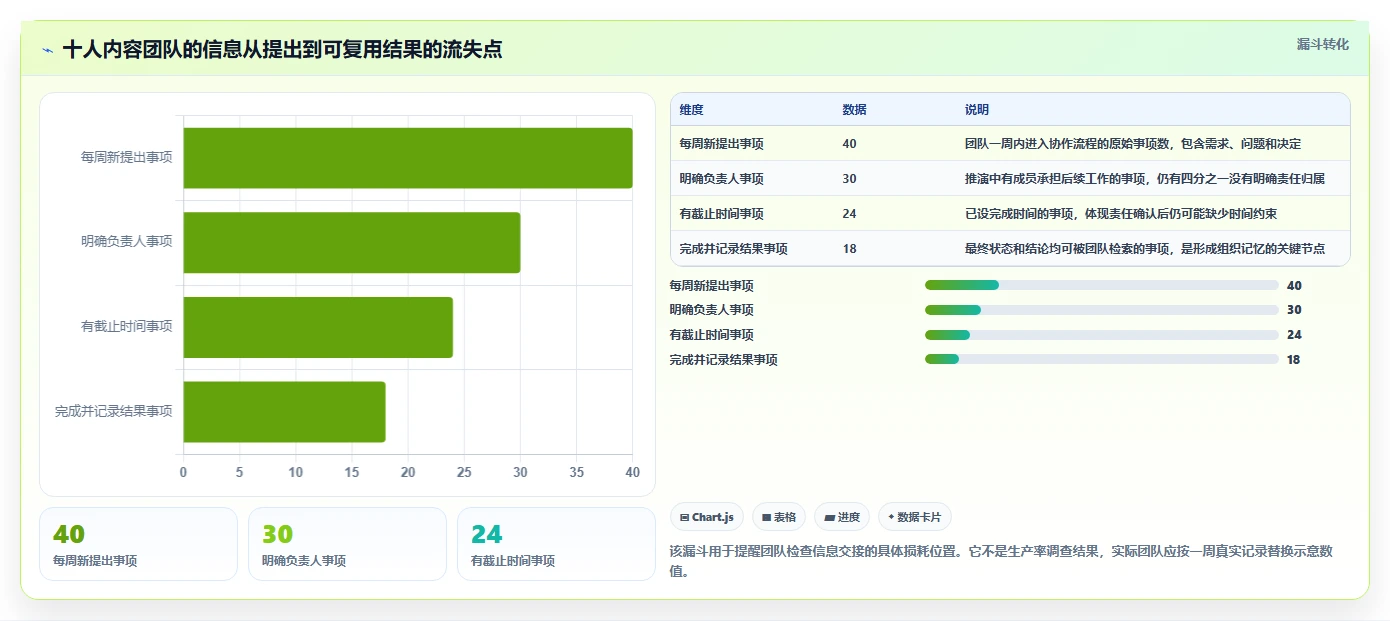1390x621 pixels.
Task: Select the 表格 chip
Action: (779, 517)
